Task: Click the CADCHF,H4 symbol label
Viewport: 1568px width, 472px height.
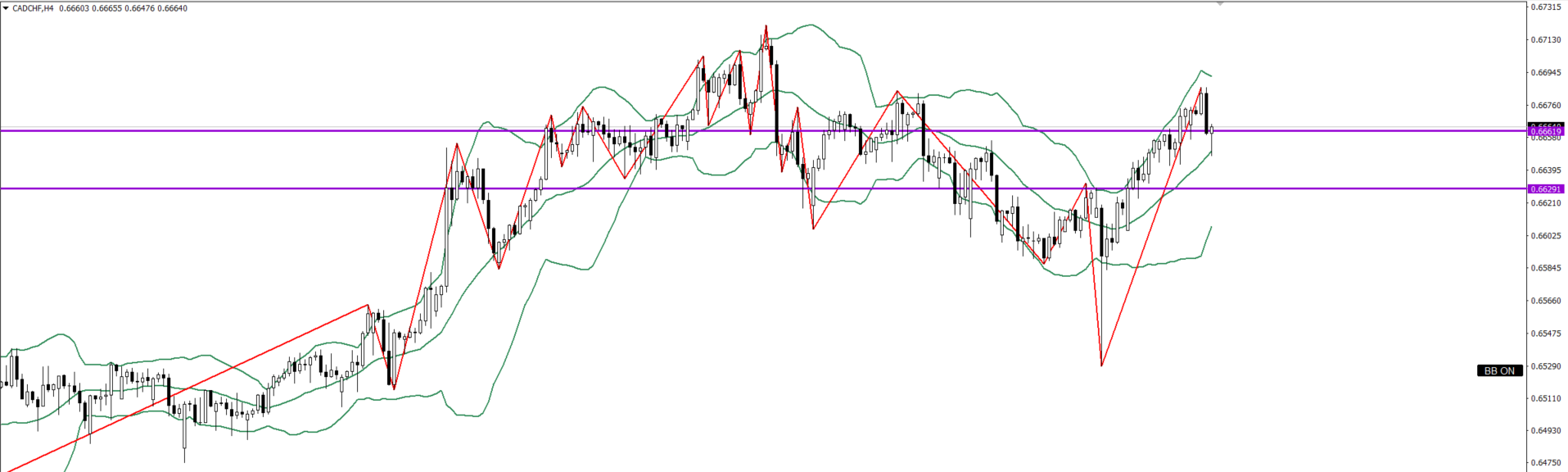Action: pos(34,8)
